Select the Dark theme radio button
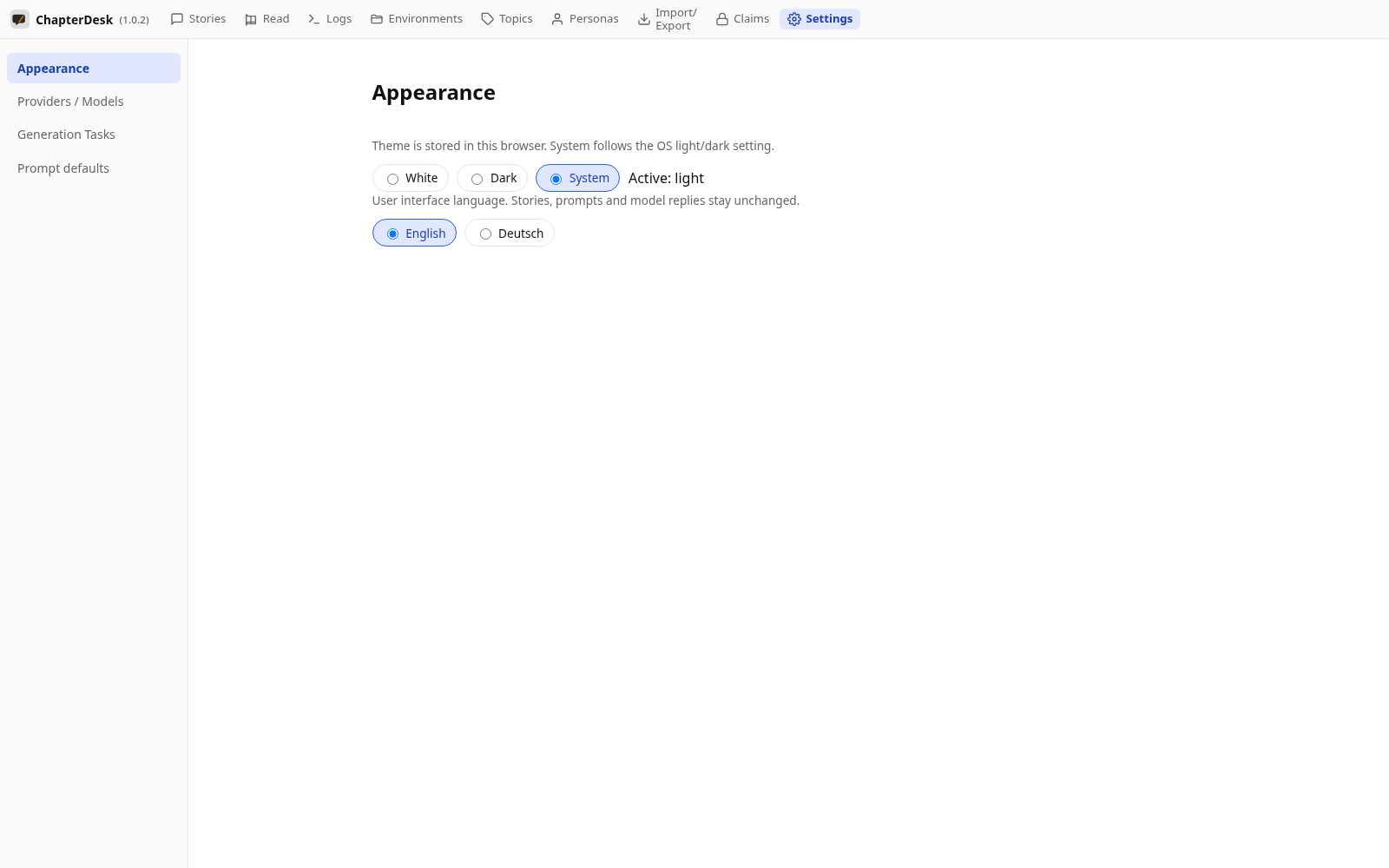This screenshot has width=1389, height=868. tap(477, 179)
